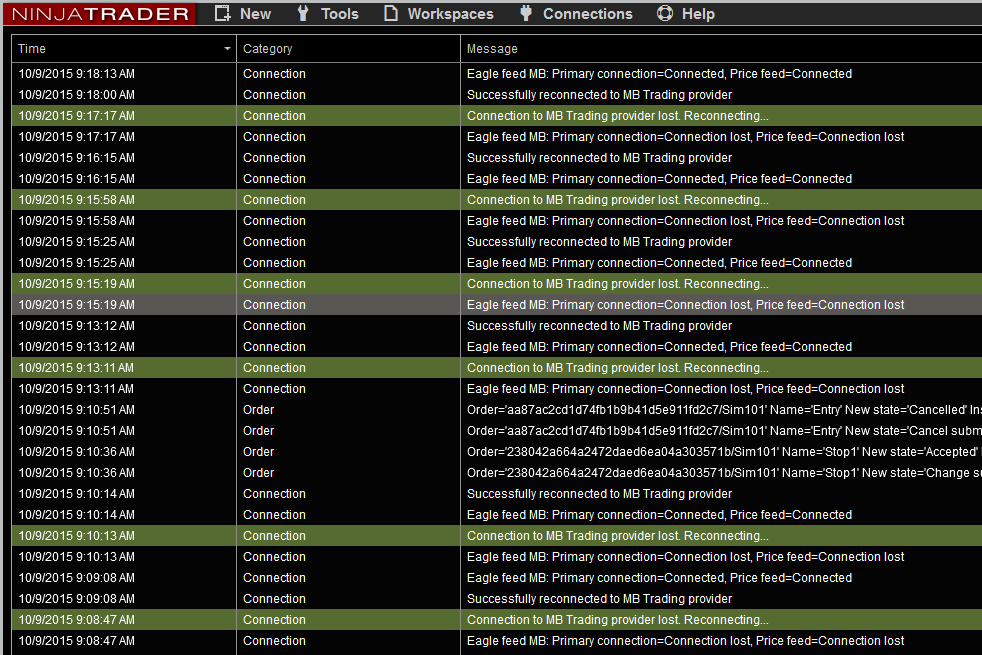Select the green 9:08:47 AM Reconnecting row
Viewport: 982px width, 655px height.
coord(497,620)
